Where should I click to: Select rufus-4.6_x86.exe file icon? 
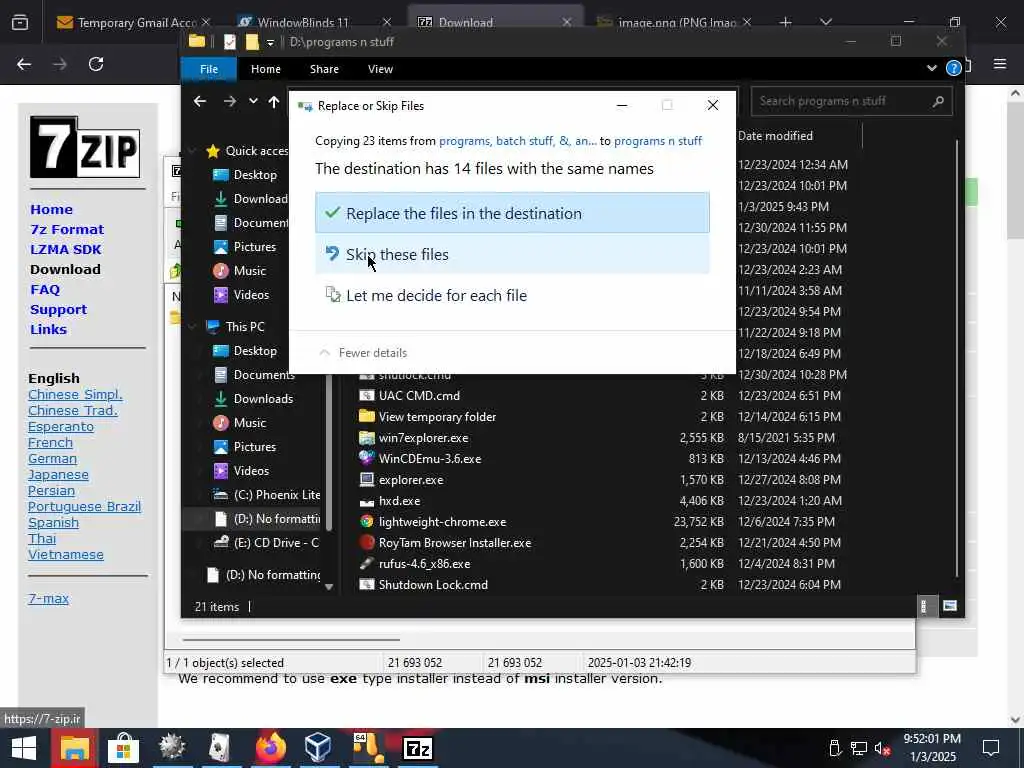click(x=366, y=564)
